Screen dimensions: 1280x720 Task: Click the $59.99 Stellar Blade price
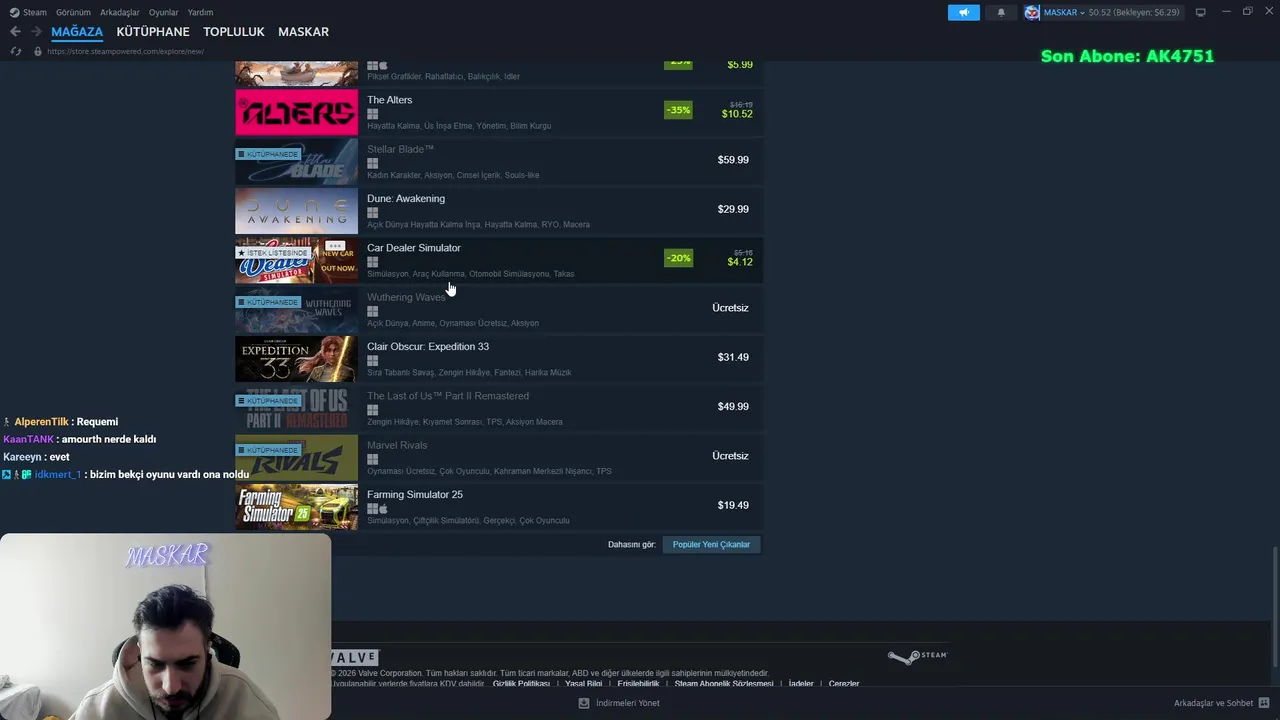click(x=733, y=160)
